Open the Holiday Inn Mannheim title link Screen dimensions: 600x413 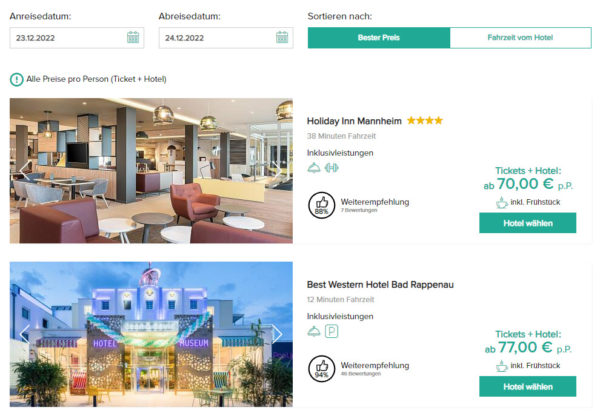[x=354, y=121]
